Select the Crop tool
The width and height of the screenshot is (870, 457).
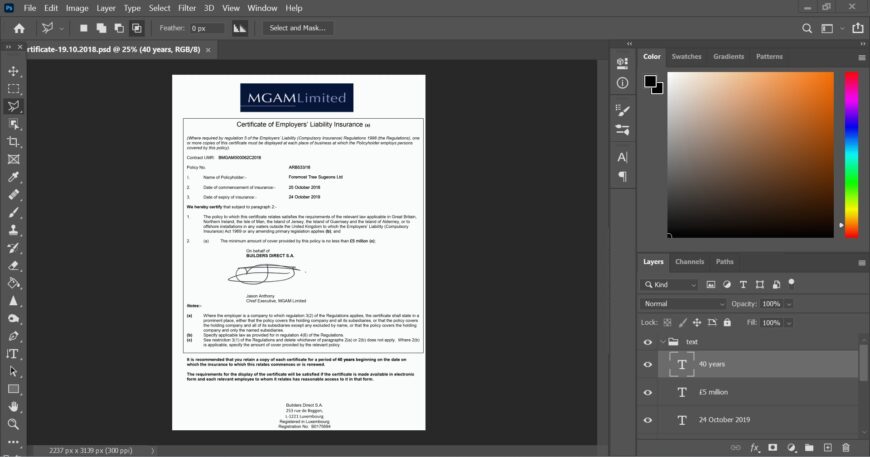(13, 141)
